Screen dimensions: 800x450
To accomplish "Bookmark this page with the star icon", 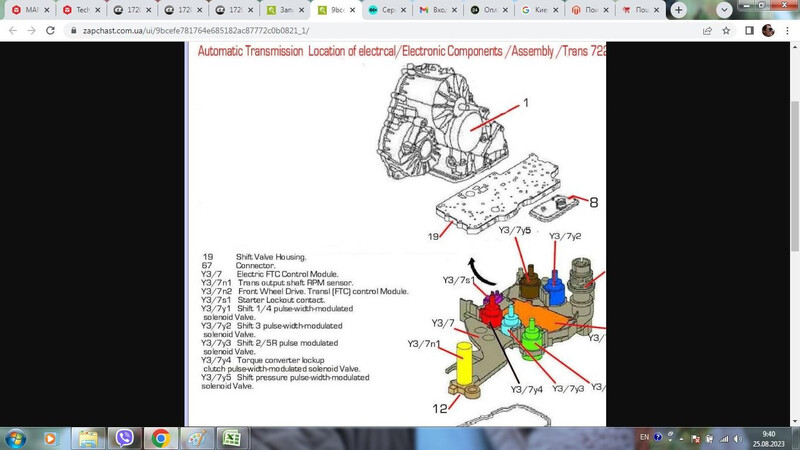I will 726,31.
